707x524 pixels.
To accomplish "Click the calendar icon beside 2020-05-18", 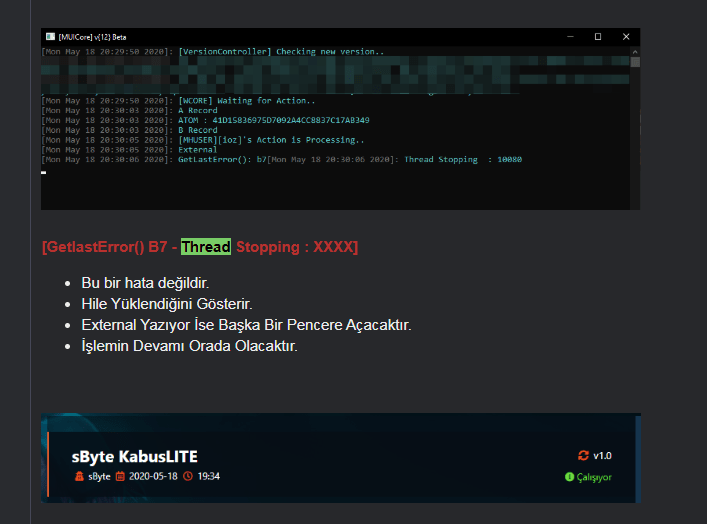I will point(120,476).
